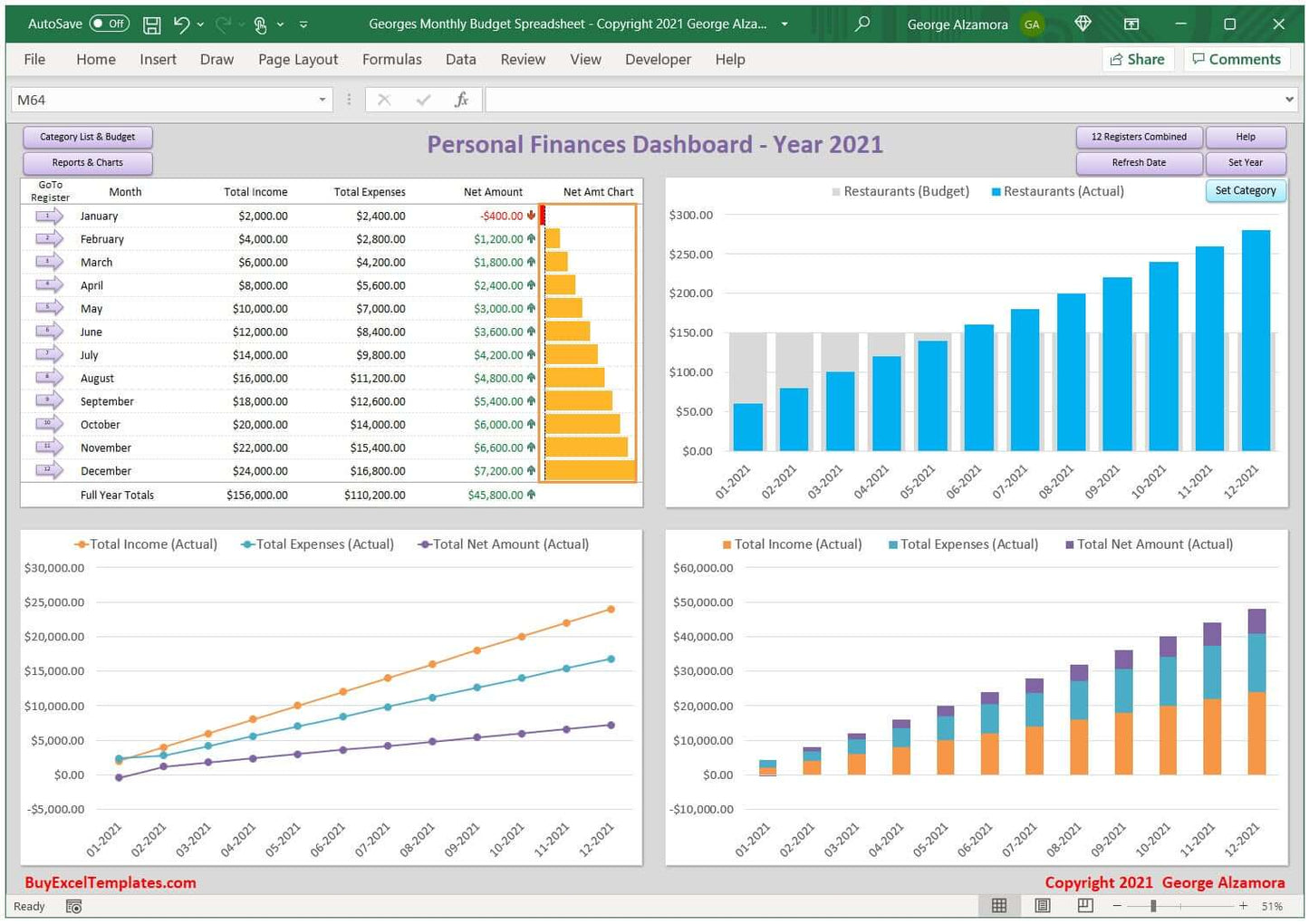Viewport: 1309px width, 924px height.
Task: Click the Save disk icon
Action: [x=151, y=24]
